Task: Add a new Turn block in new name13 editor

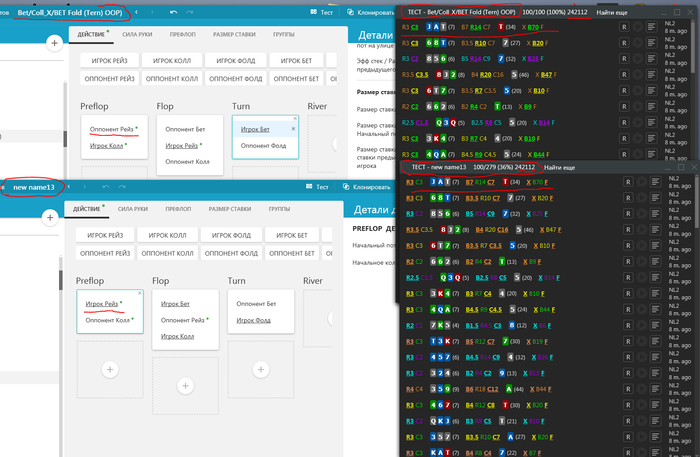Action: click(261, 369)
